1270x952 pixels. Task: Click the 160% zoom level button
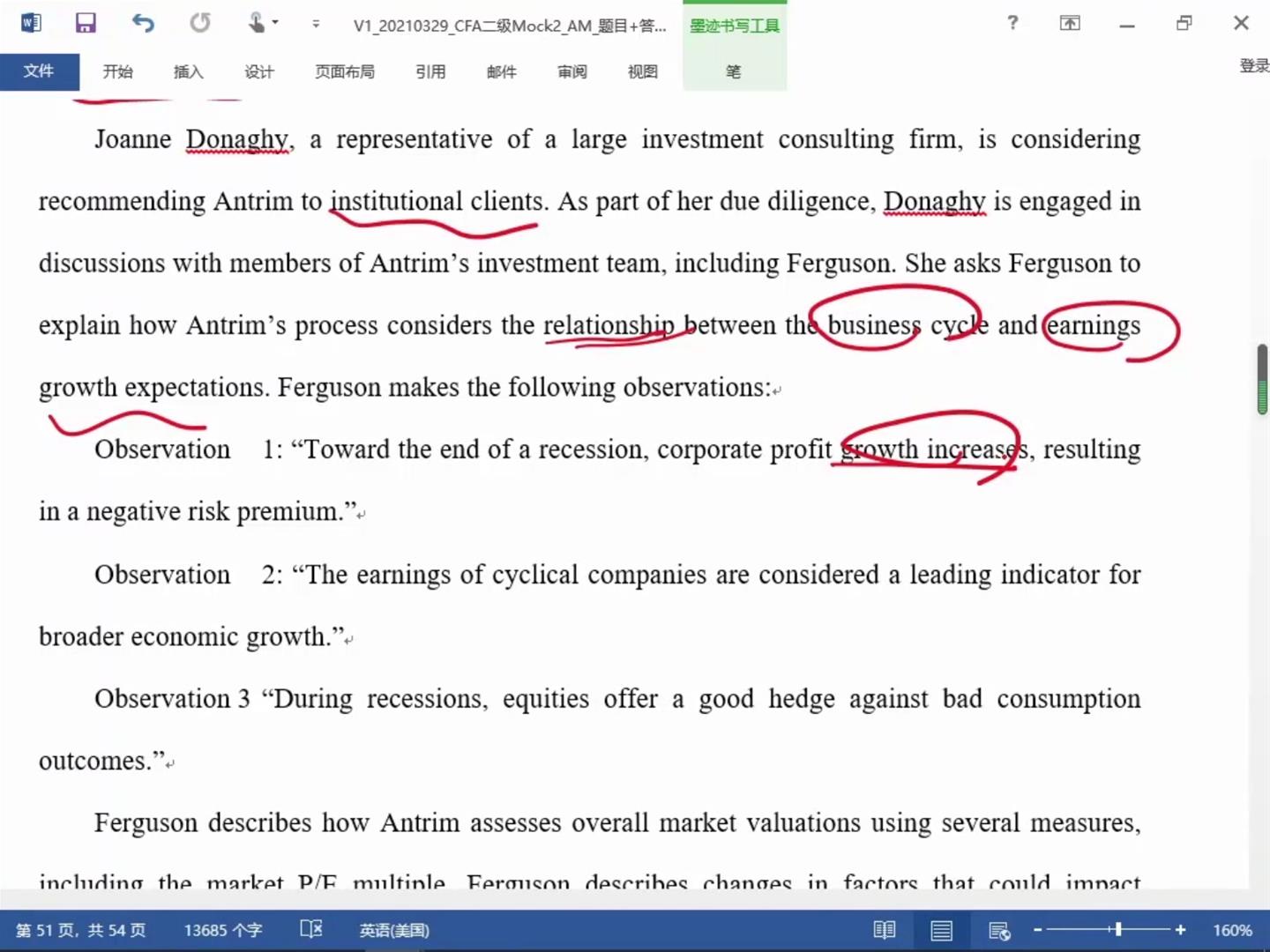[x=1232, y=930]
